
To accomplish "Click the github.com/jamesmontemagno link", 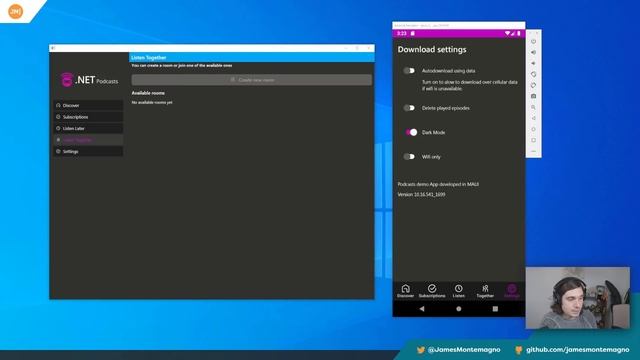I will 578,350.
